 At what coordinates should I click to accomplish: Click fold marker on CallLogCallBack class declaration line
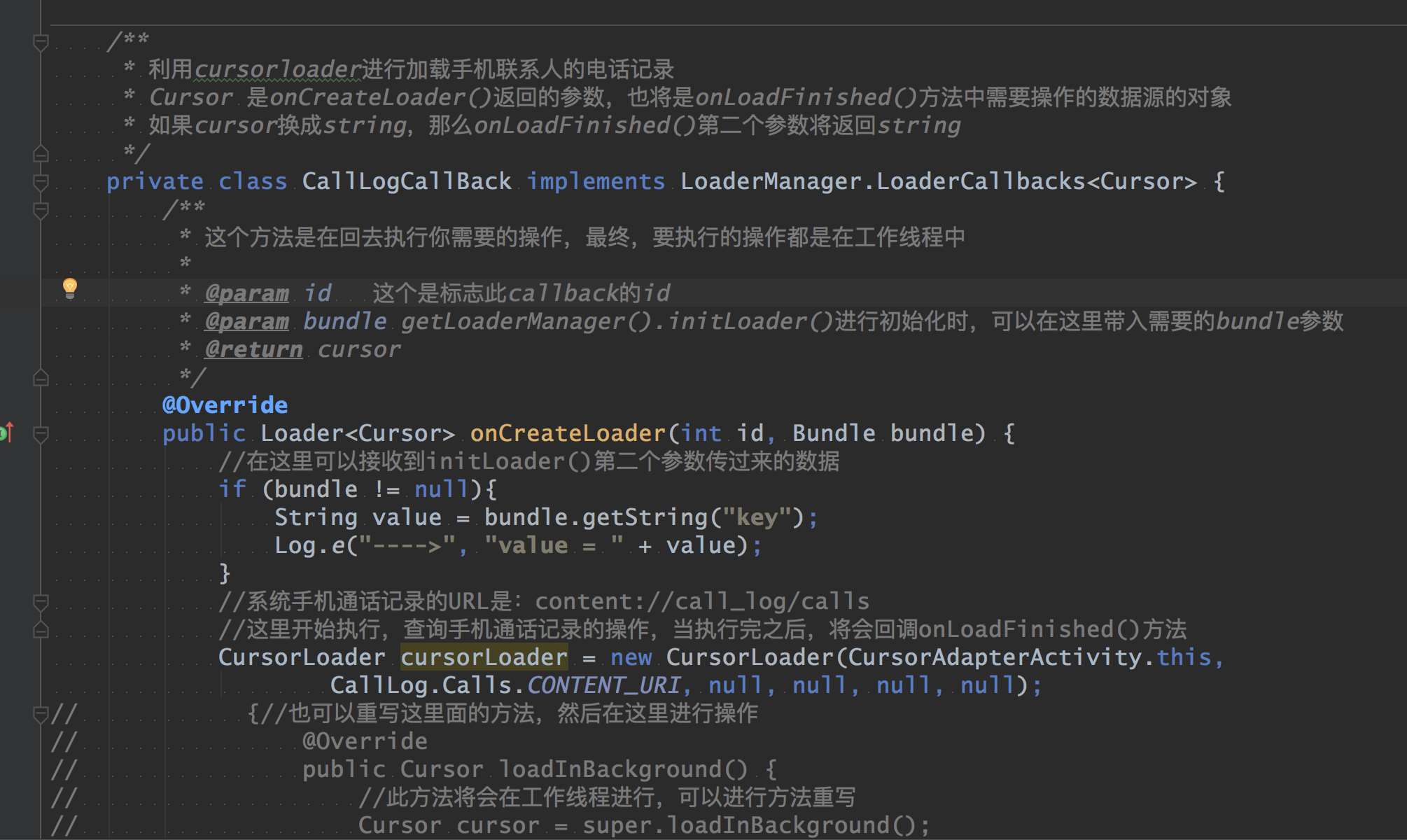tap(41, 182)
